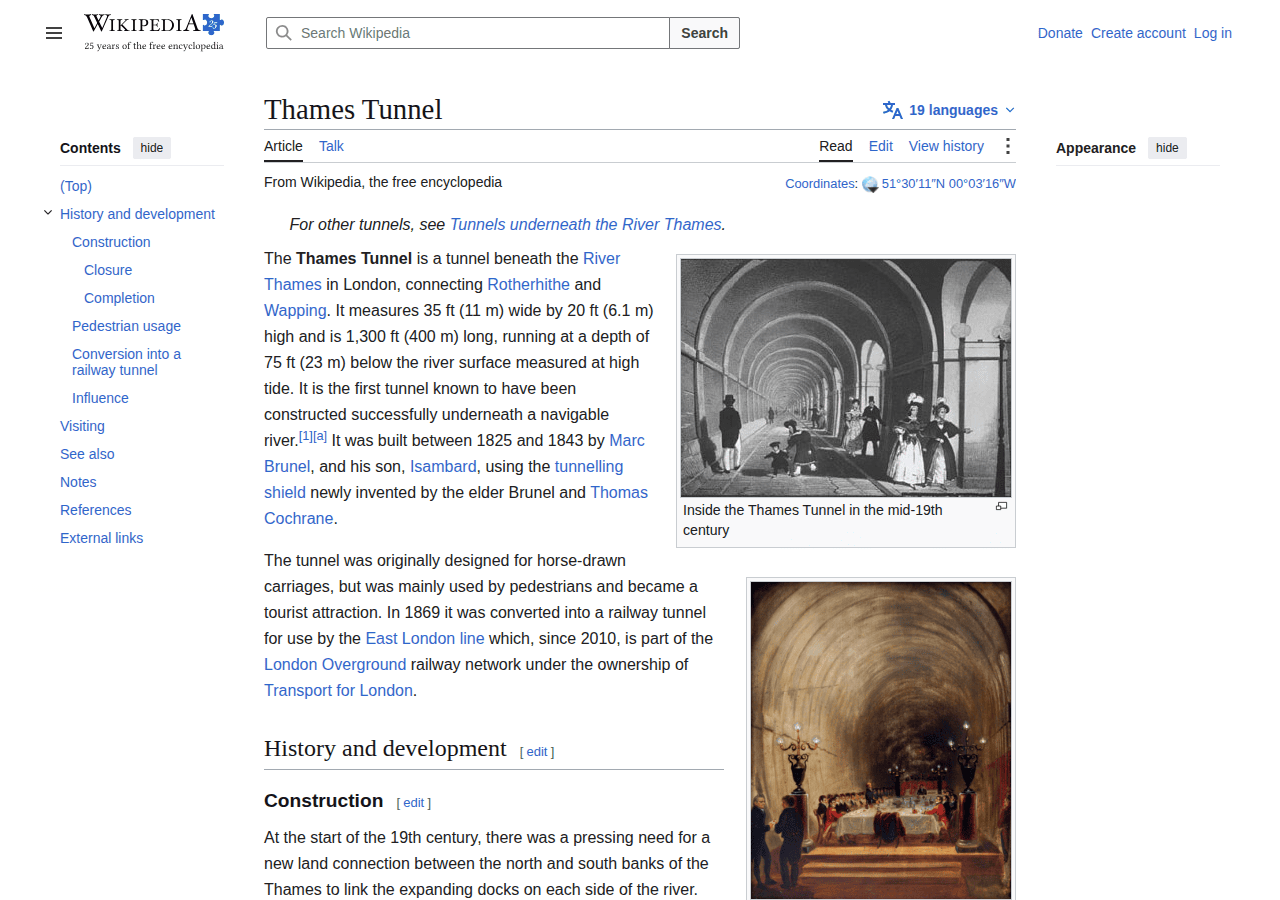Open the black-and-white tunnel interior image

[x=846, y=377]
